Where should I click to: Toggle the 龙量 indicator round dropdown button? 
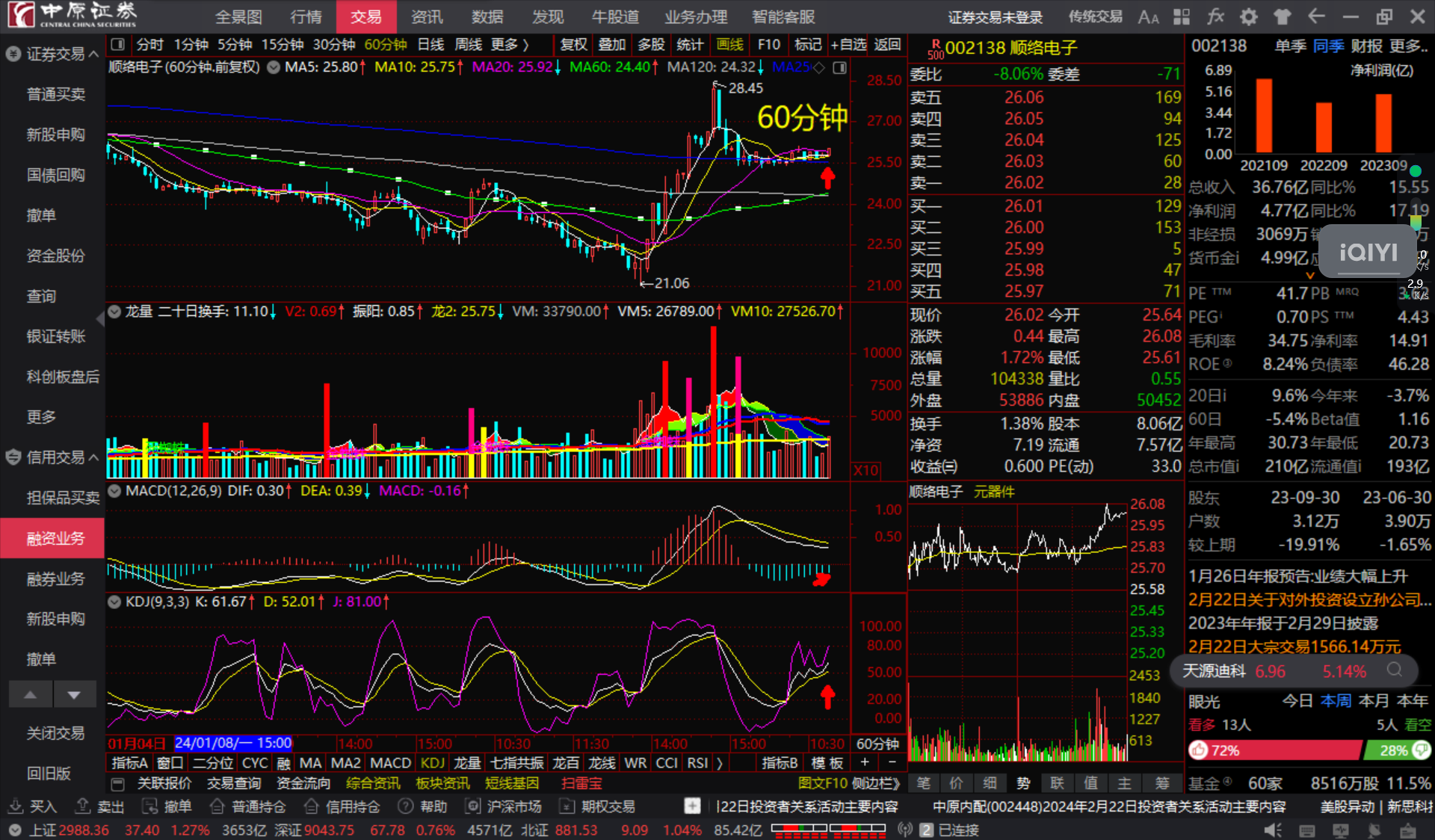pyautogui.click(x=114, y=312)
